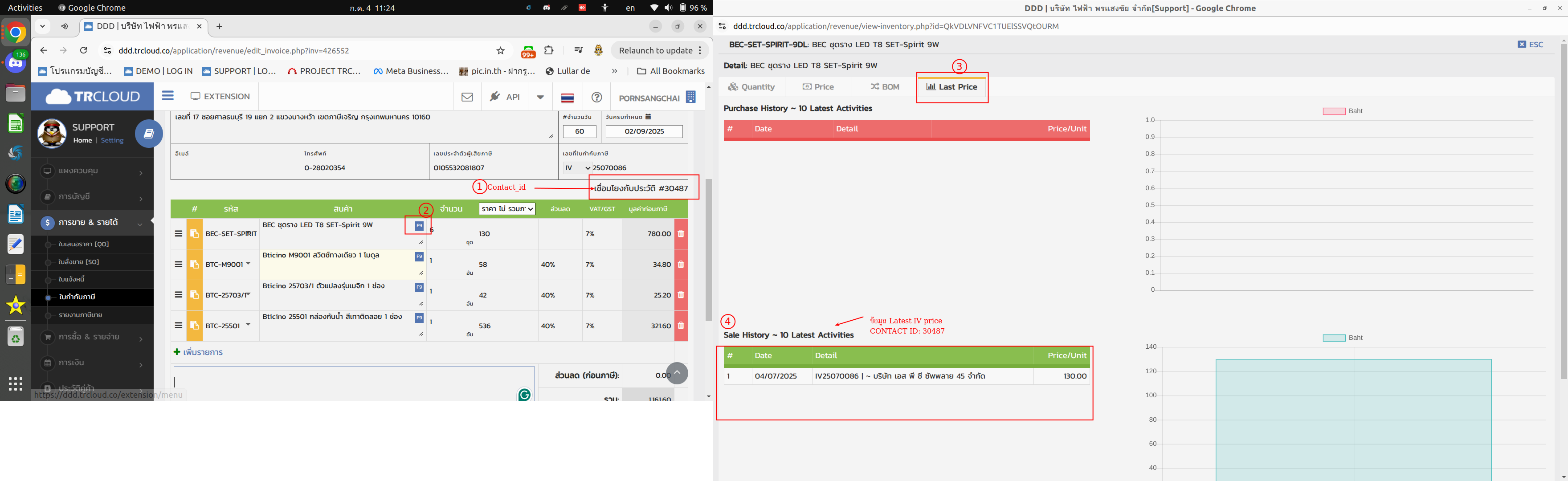Mute the tab with speaker icon
Screen dimensions: 1568x481
coord(65,26)
